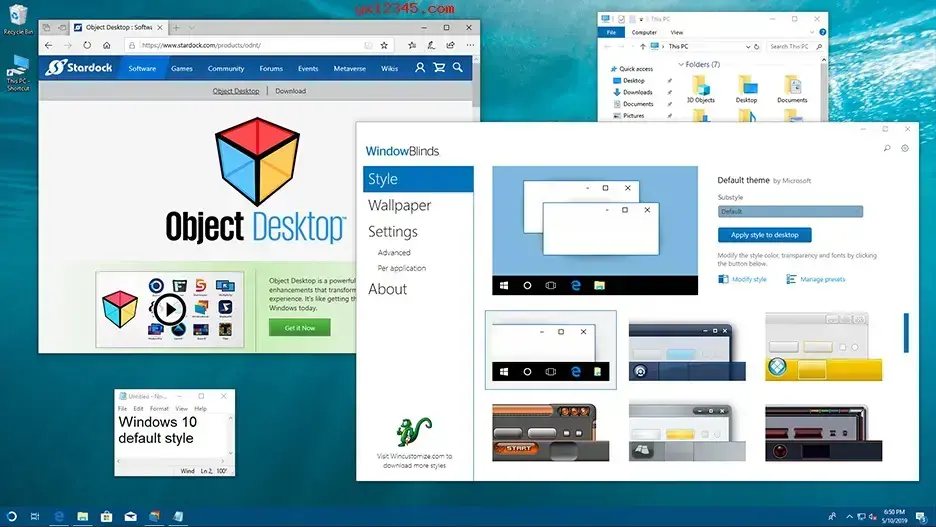Open the WindowBlinds search icon
This screenshot has width=936, height=527.
887,149
